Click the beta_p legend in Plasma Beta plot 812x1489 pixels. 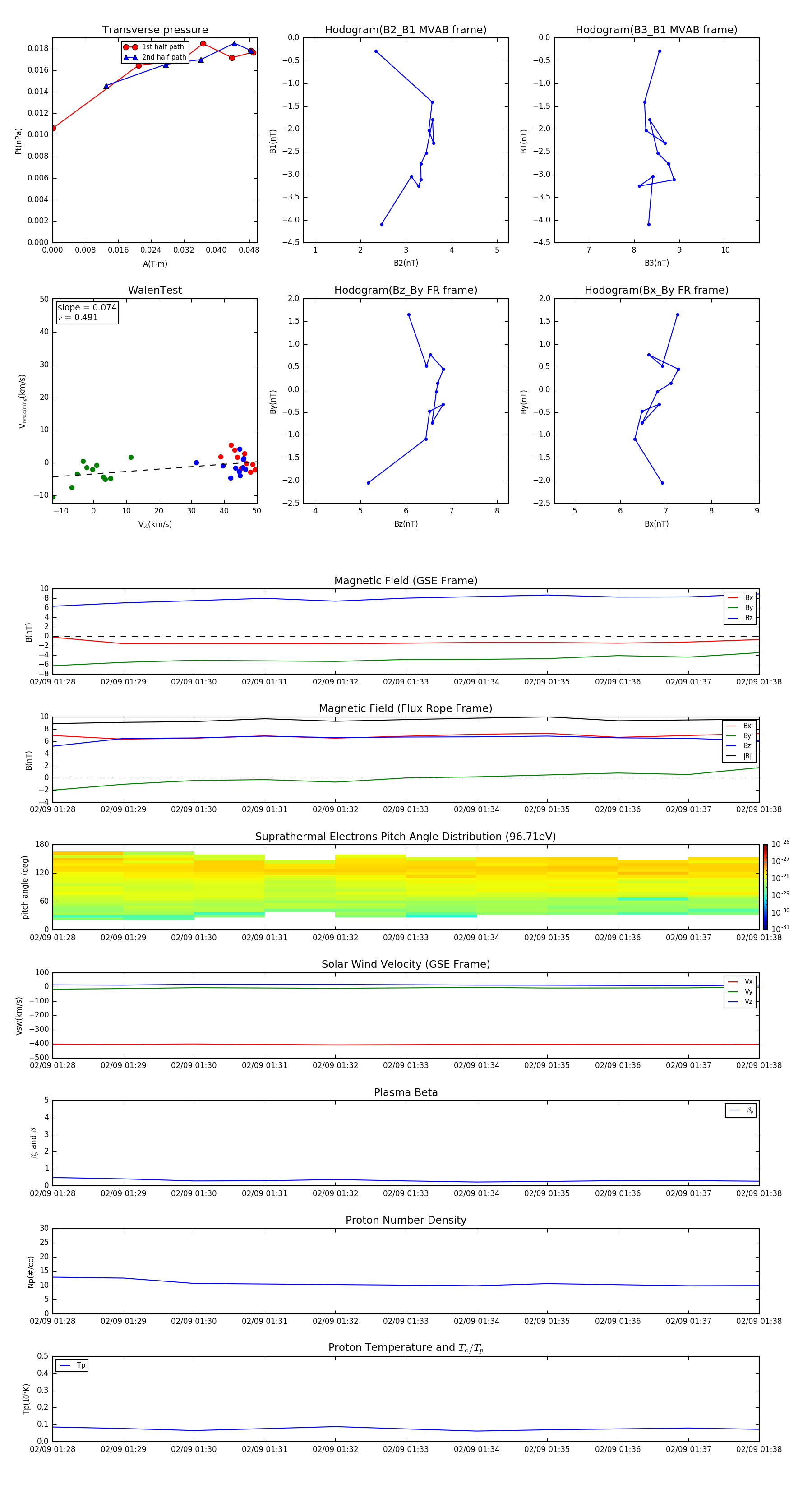pyautogui.click(x=741, y=1110)
